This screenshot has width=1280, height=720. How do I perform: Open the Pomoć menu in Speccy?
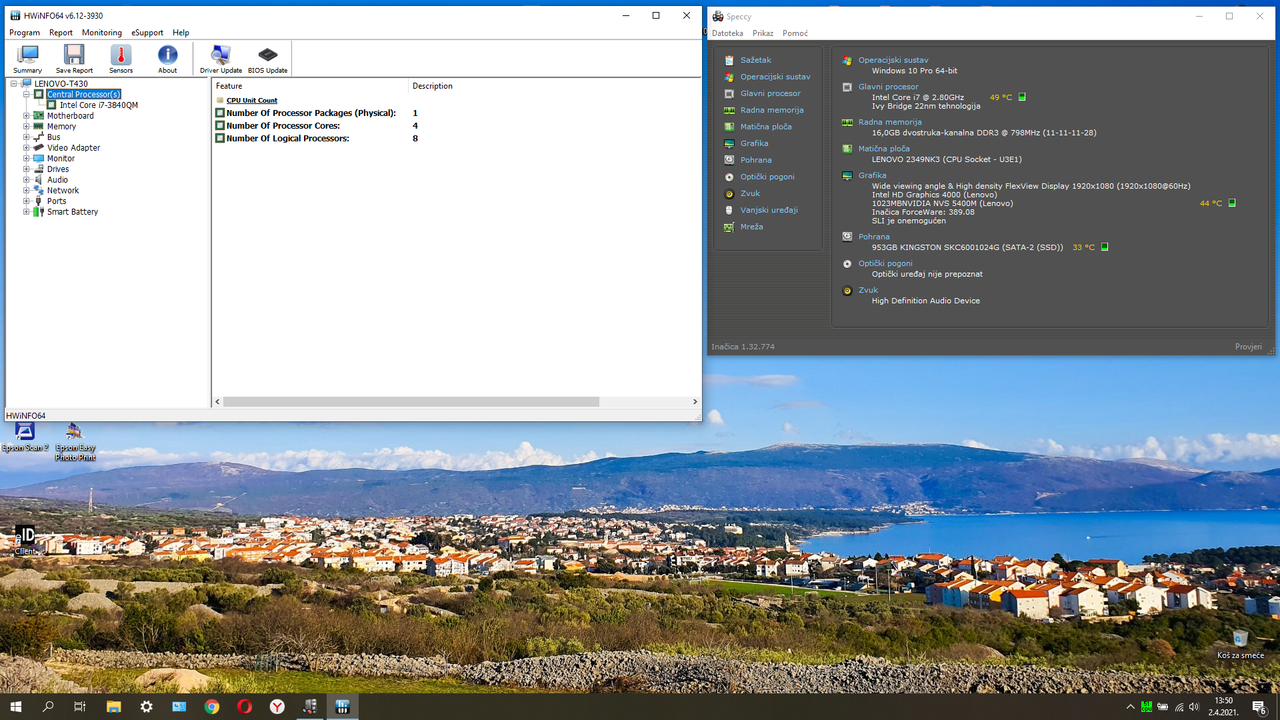(x=795, y=33)
